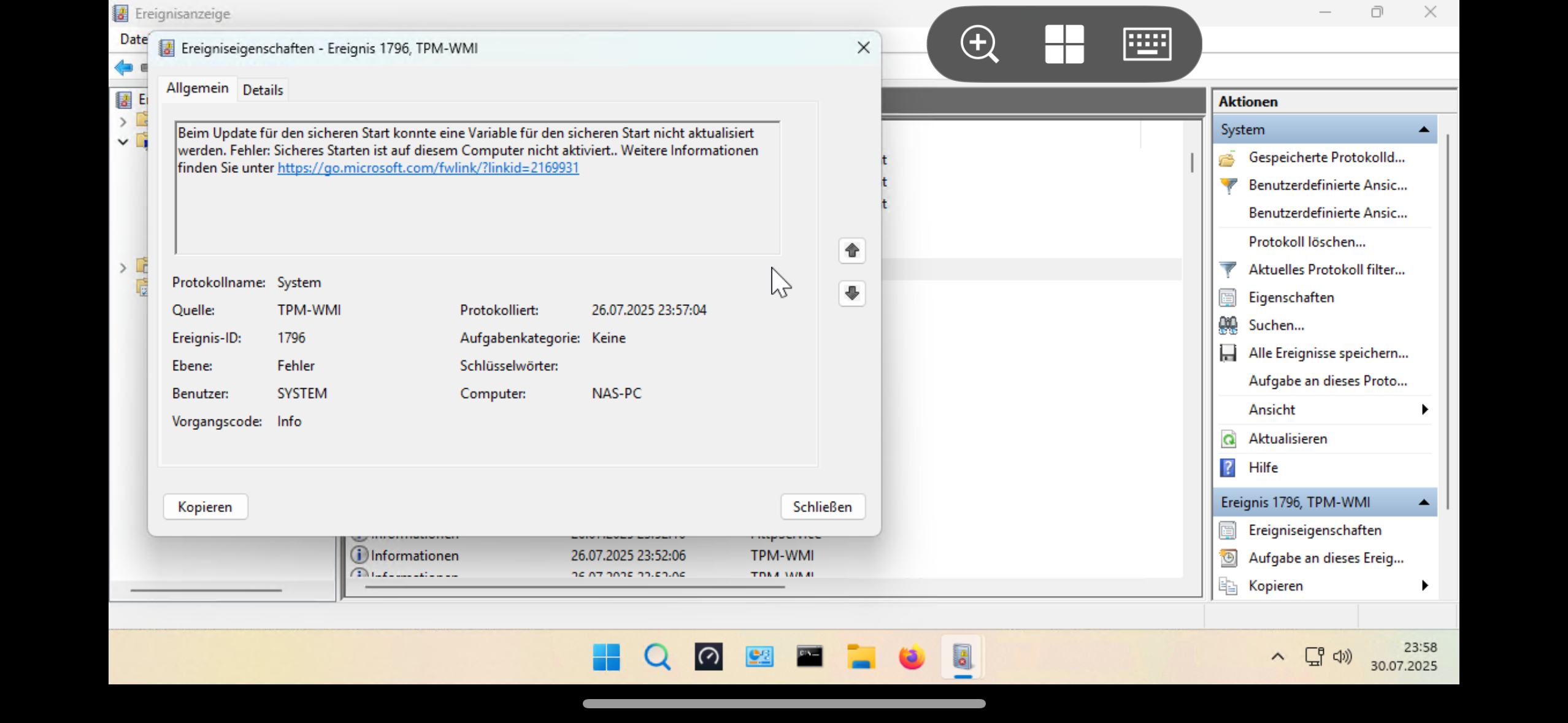Open the go.microsoft.com fwlink hyperlink
This screenshot has width=1568, height=723.
tap(428, 168)
